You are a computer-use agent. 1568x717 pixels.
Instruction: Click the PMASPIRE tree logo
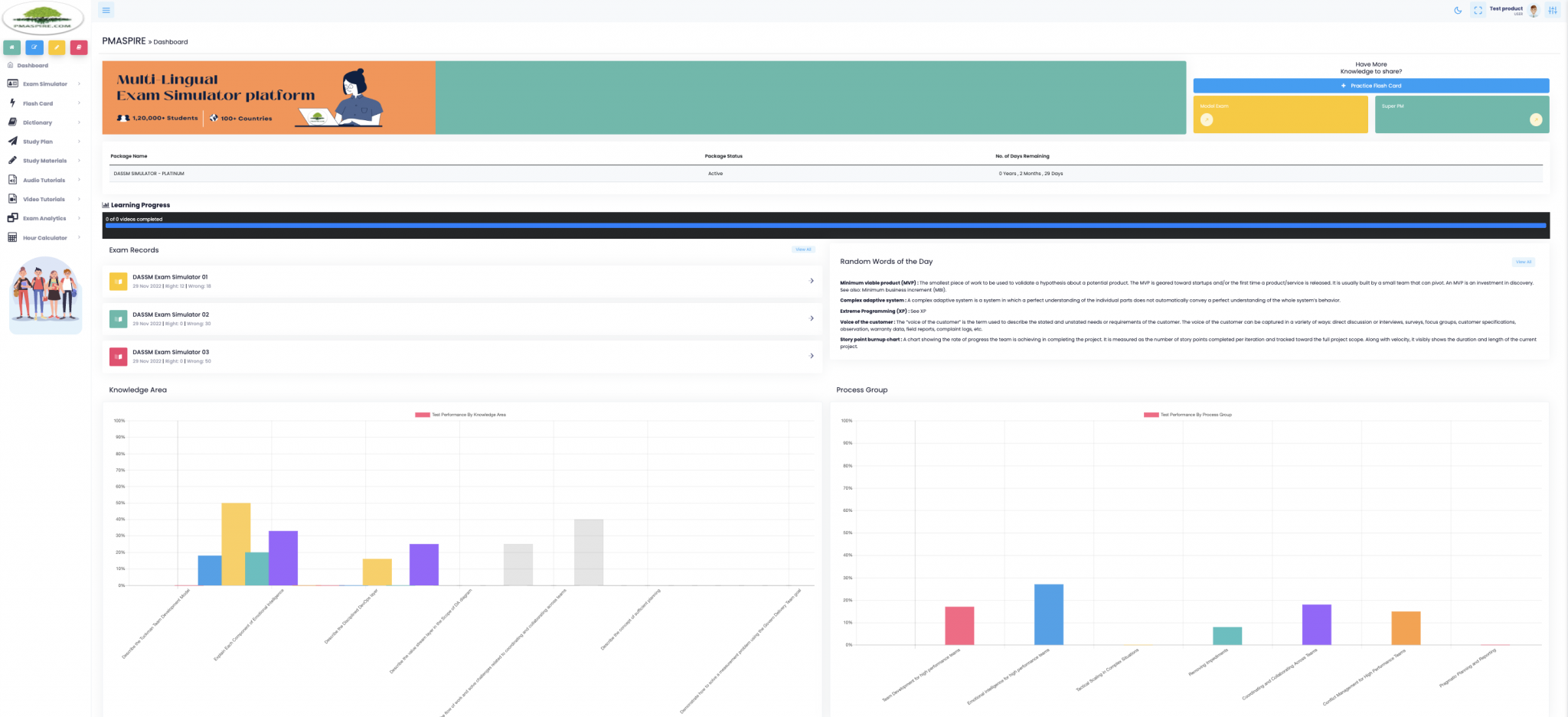pos(43,18)
